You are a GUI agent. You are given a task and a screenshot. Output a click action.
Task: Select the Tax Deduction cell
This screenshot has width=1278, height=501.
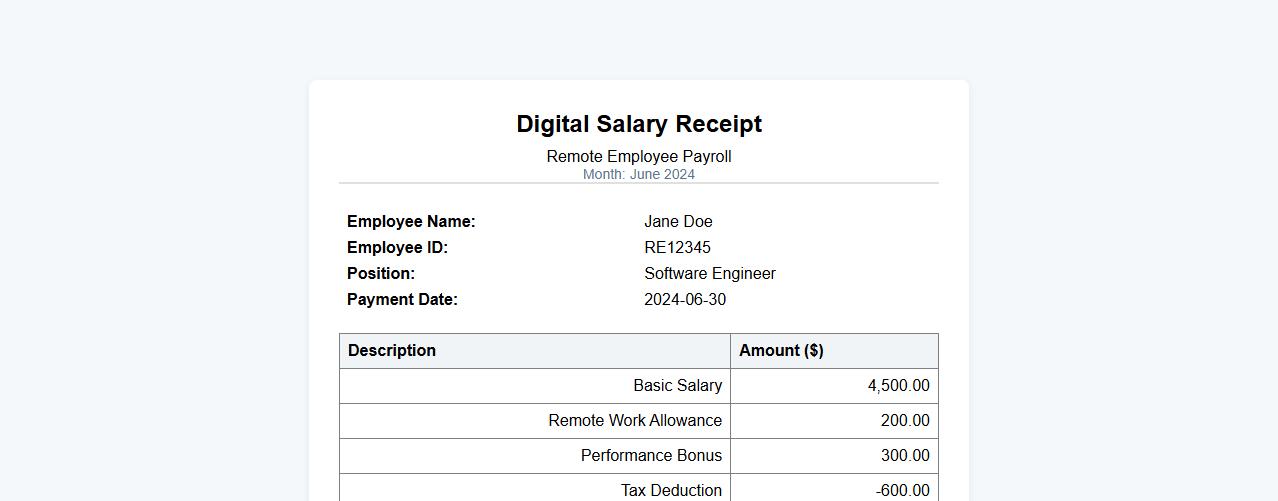[535, 488]
